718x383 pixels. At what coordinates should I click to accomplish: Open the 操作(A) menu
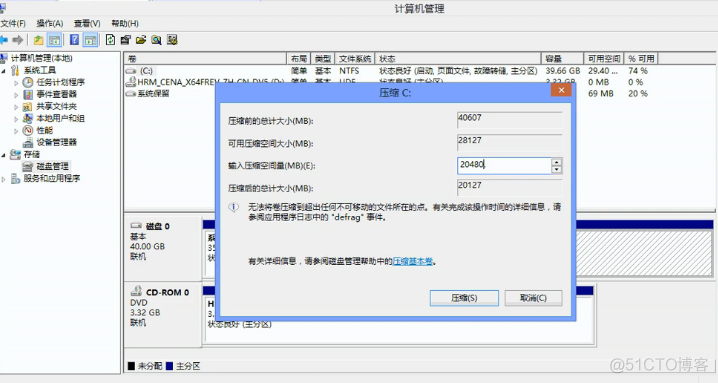50,23
